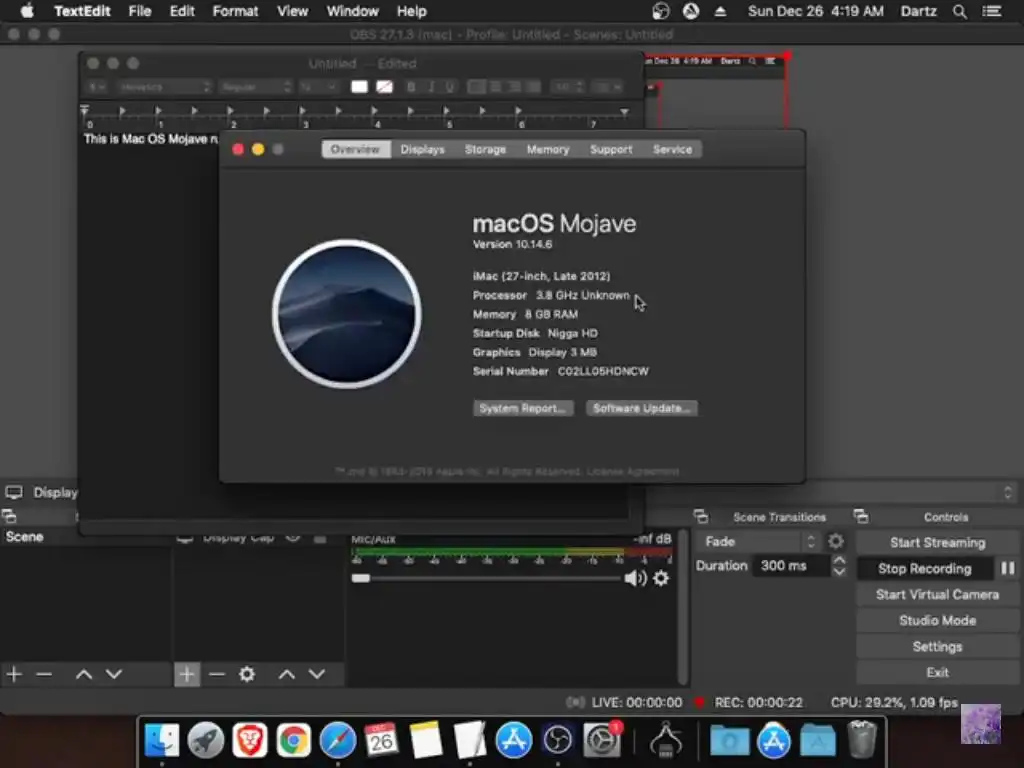Open the Apple menu
Viewport: 1024px width, 768px height.
(x=27, y=11)
